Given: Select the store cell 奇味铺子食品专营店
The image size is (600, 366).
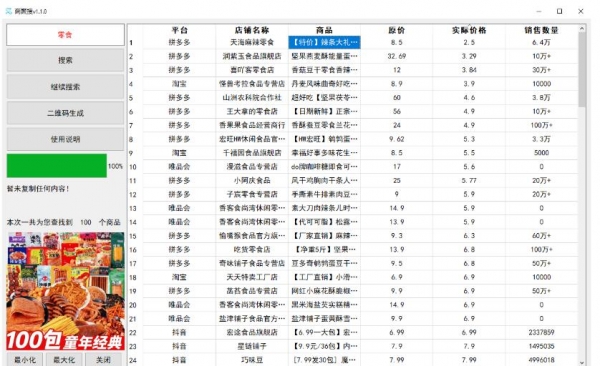Looking at the screenshot, I should tap(252, 263).
